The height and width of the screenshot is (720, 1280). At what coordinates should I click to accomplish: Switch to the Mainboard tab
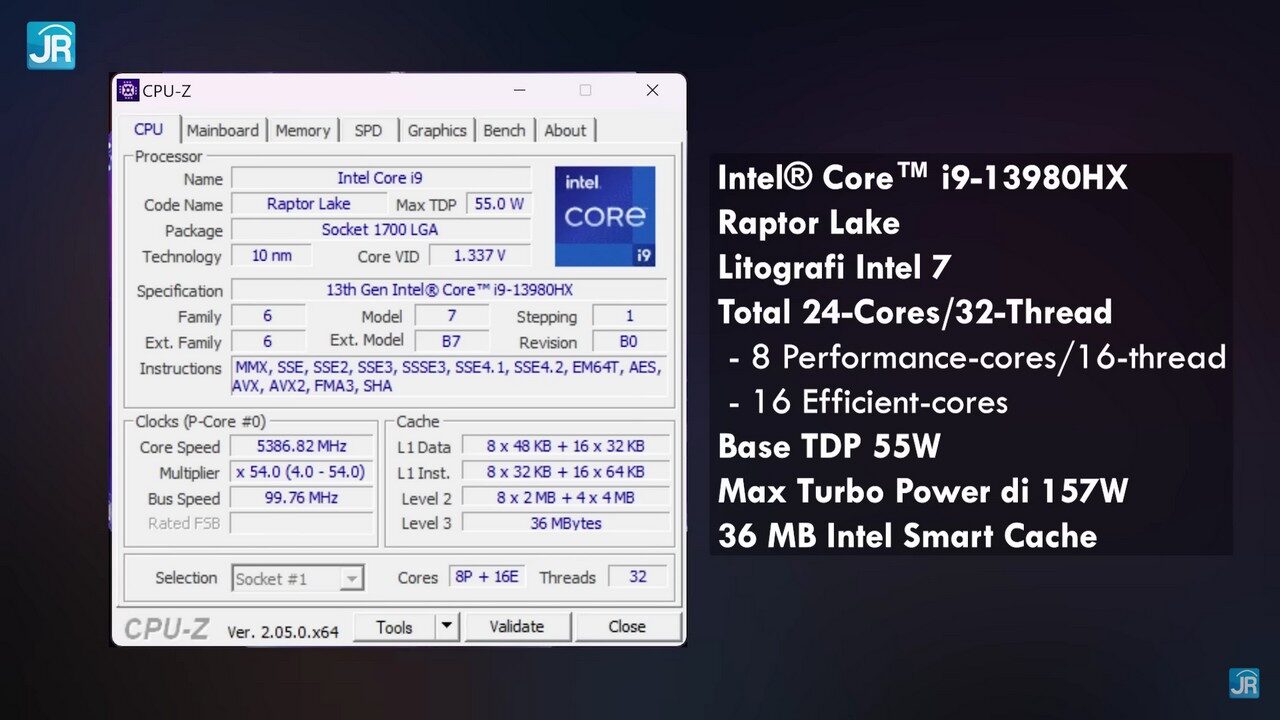coord(223,130)
